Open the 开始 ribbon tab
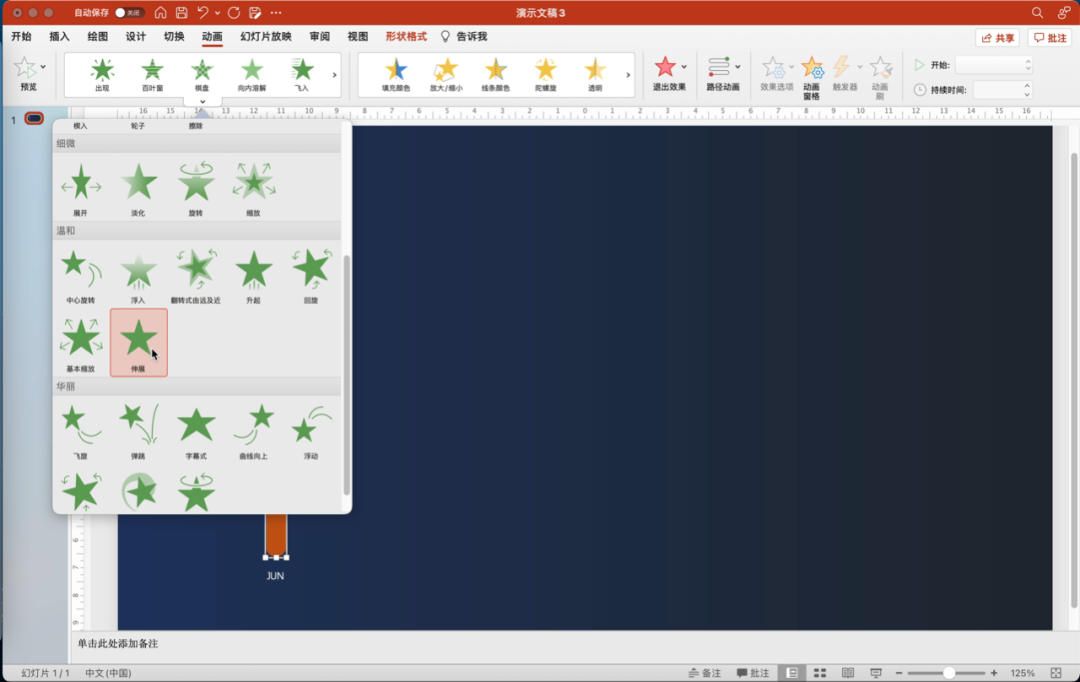The height and width of the screenshot is (682, 1080). 21,37
